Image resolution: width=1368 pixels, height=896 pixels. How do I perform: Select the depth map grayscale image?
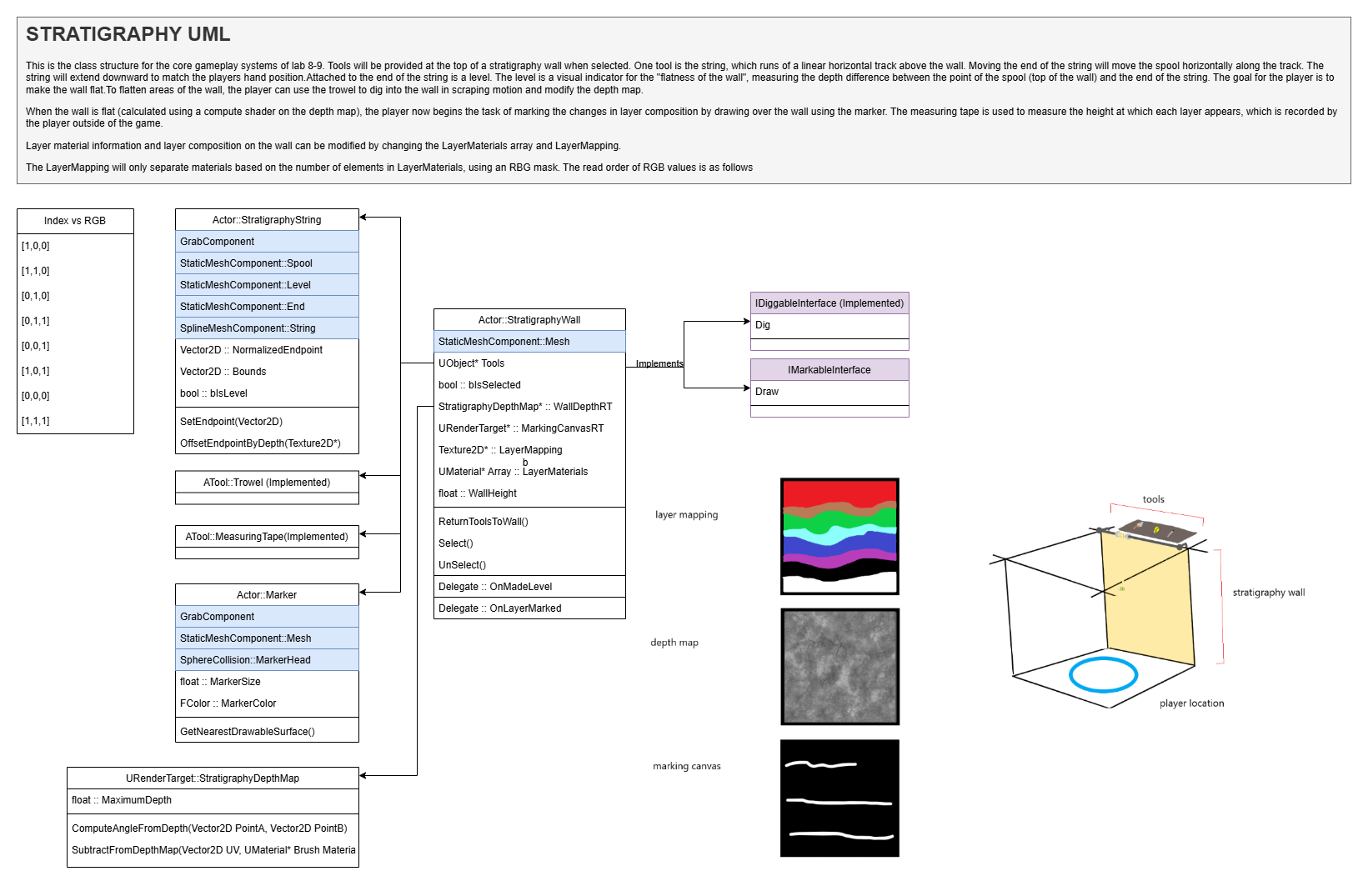839,667
